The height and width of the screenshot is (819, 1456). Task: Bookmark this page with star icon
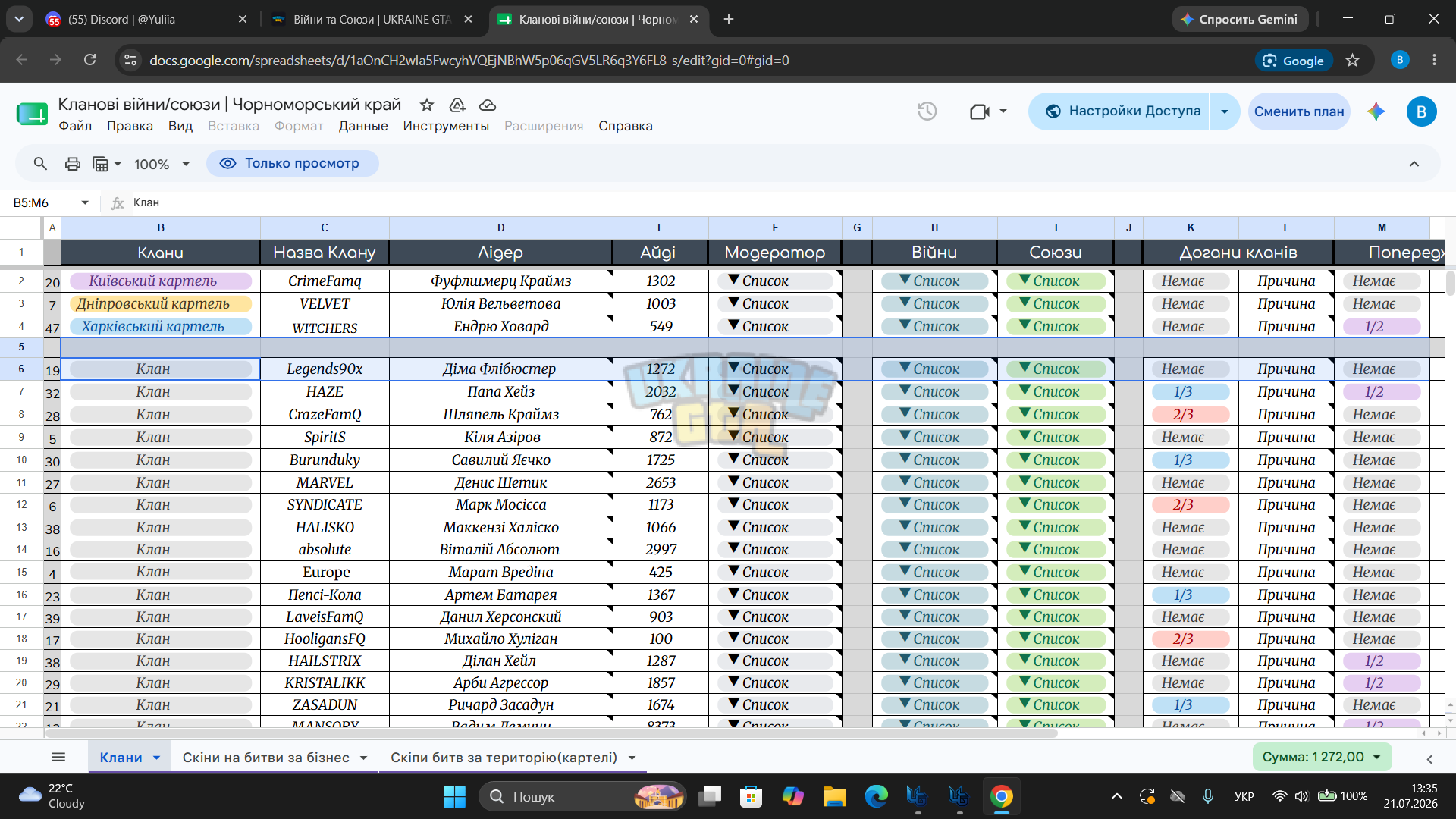point(1352,60)
